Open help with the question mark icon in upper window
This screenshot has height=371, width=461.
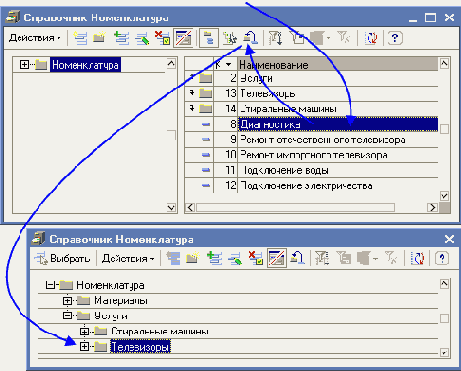395,38
